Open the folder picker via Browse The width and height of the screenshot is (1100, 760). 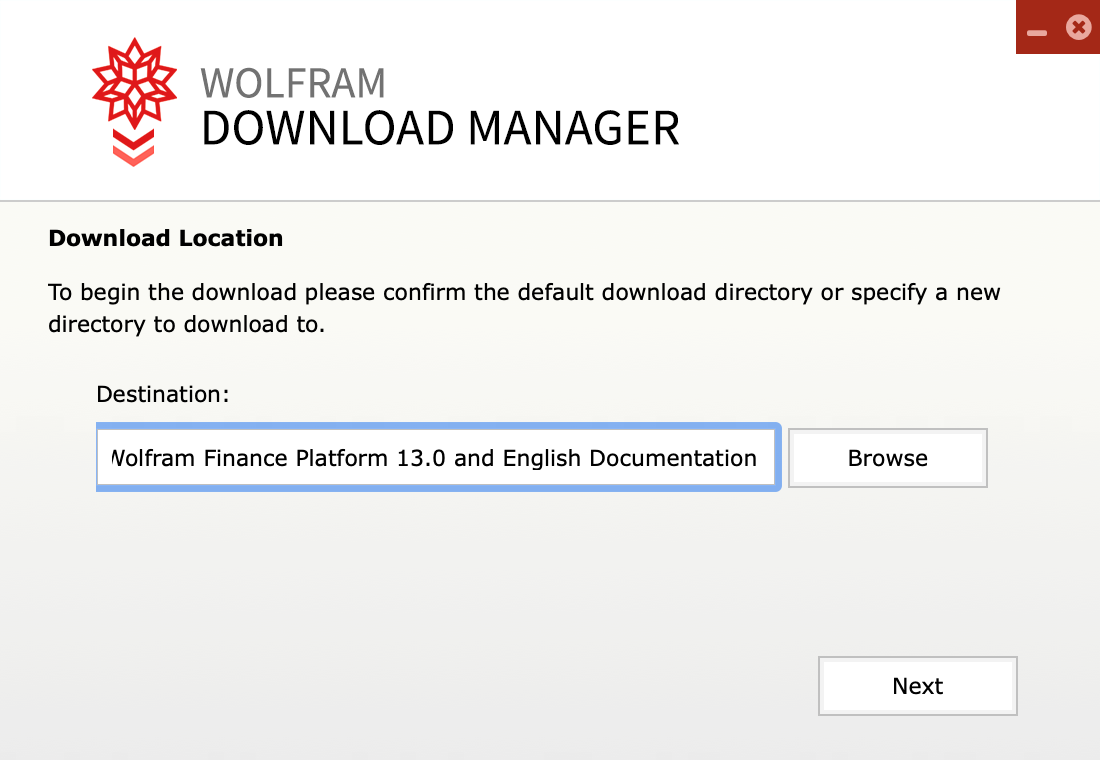[x=887, y=457]
